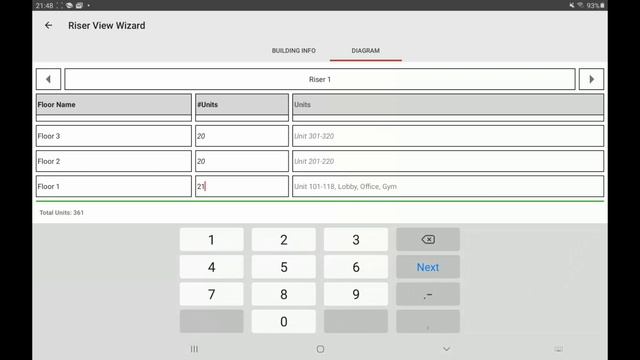Click the Units column header
Screen dimensions: 640x360
(x=448, y=105)
